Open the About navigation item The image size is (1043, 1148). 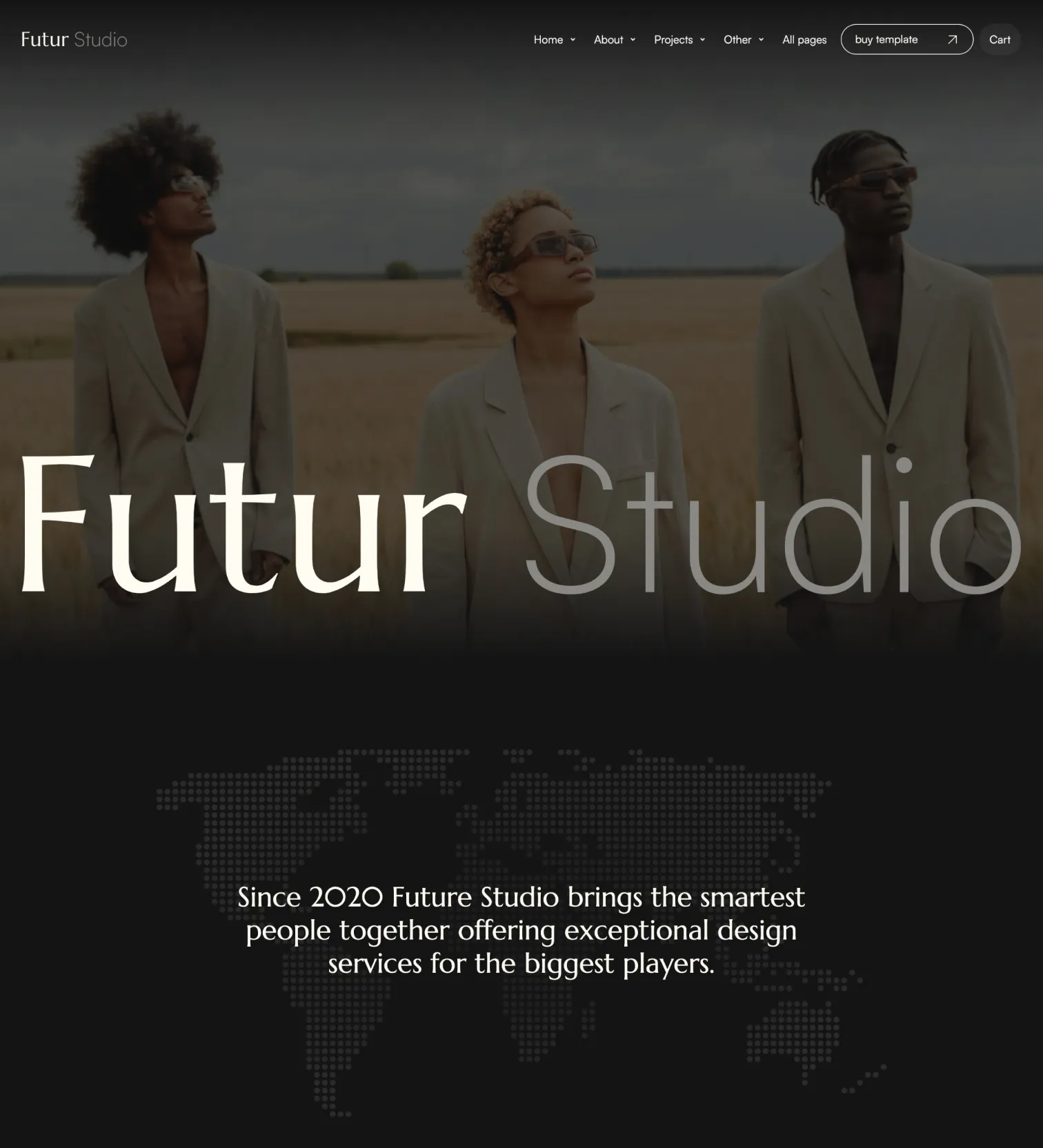coord(608,40)
